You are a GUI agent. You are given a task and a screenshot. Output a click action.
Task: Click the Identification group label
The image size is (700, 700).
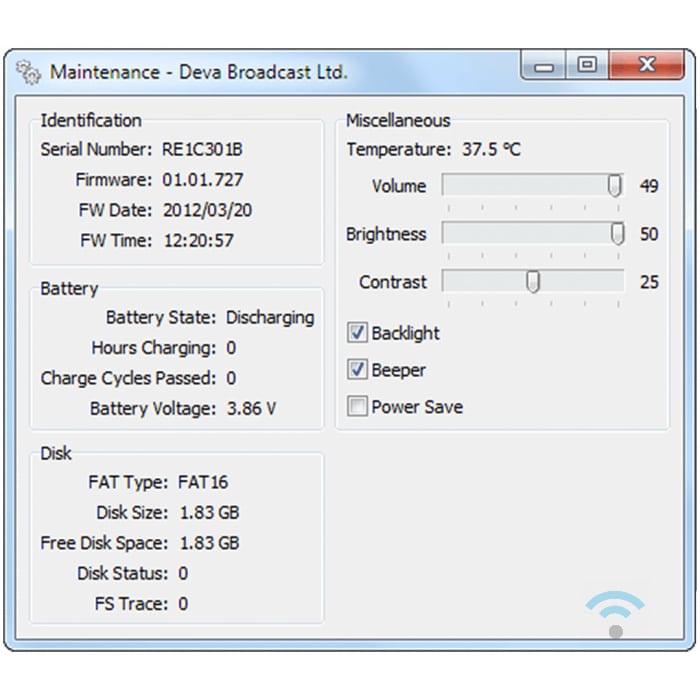point(91,121)
